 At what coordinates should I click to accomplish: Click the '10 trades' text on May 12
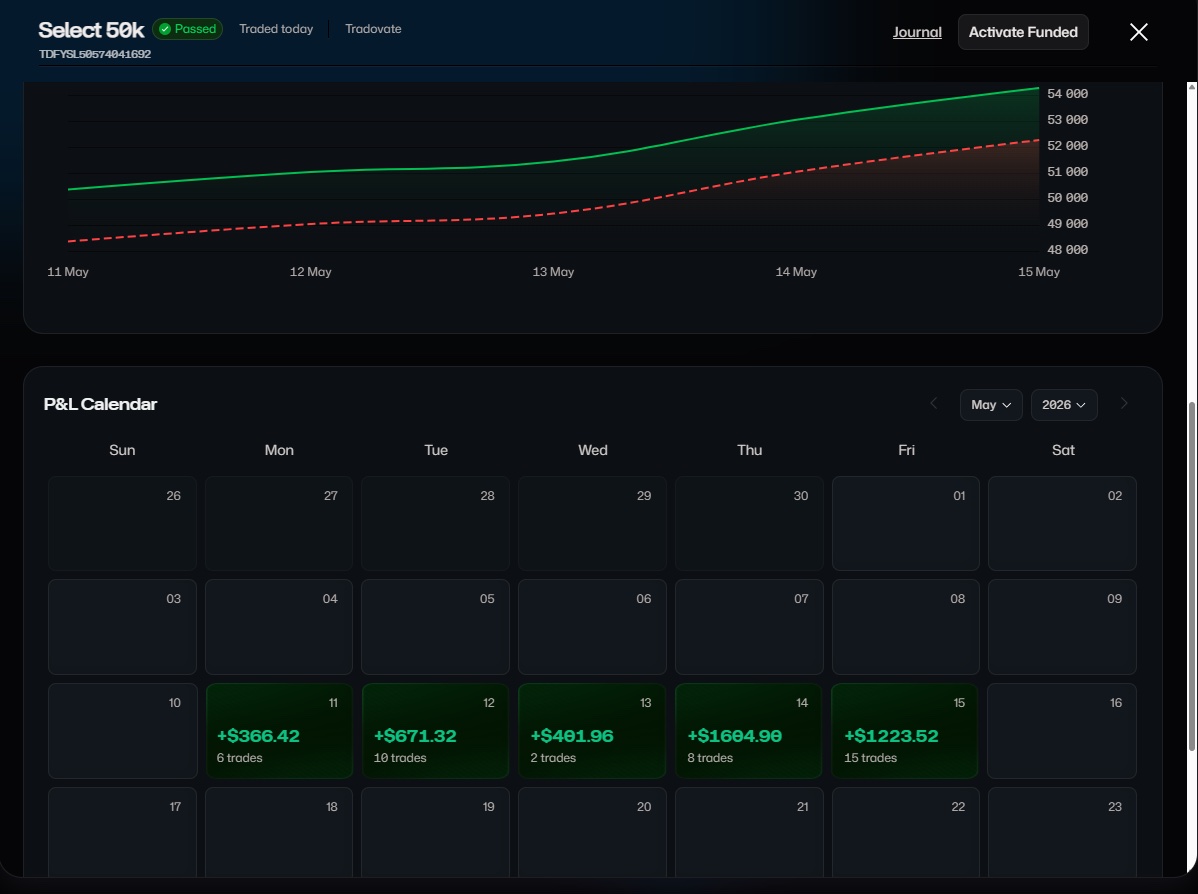coord(400,758)
